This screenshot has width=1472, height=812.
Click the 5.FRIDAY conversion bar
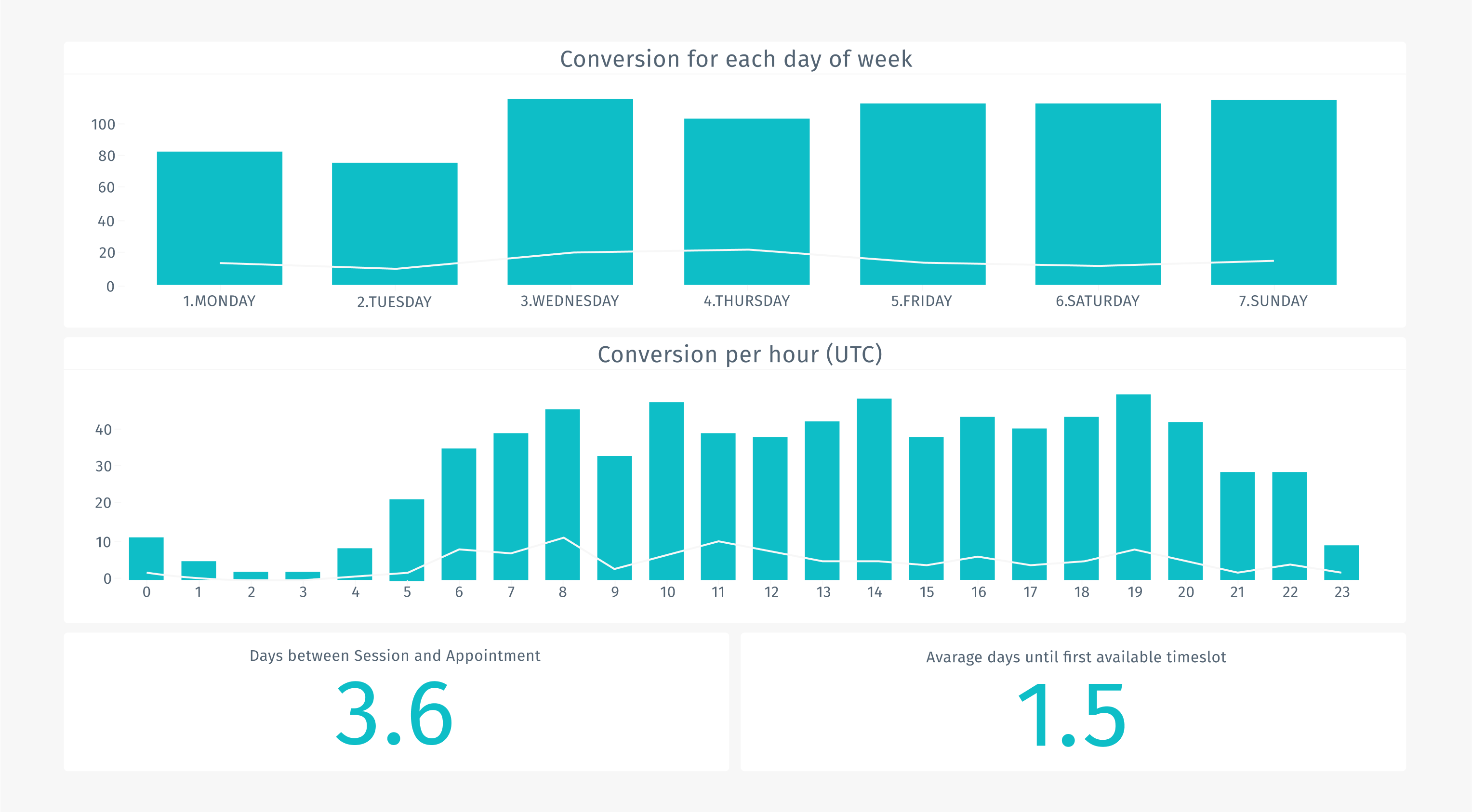[x=923, y=194]
